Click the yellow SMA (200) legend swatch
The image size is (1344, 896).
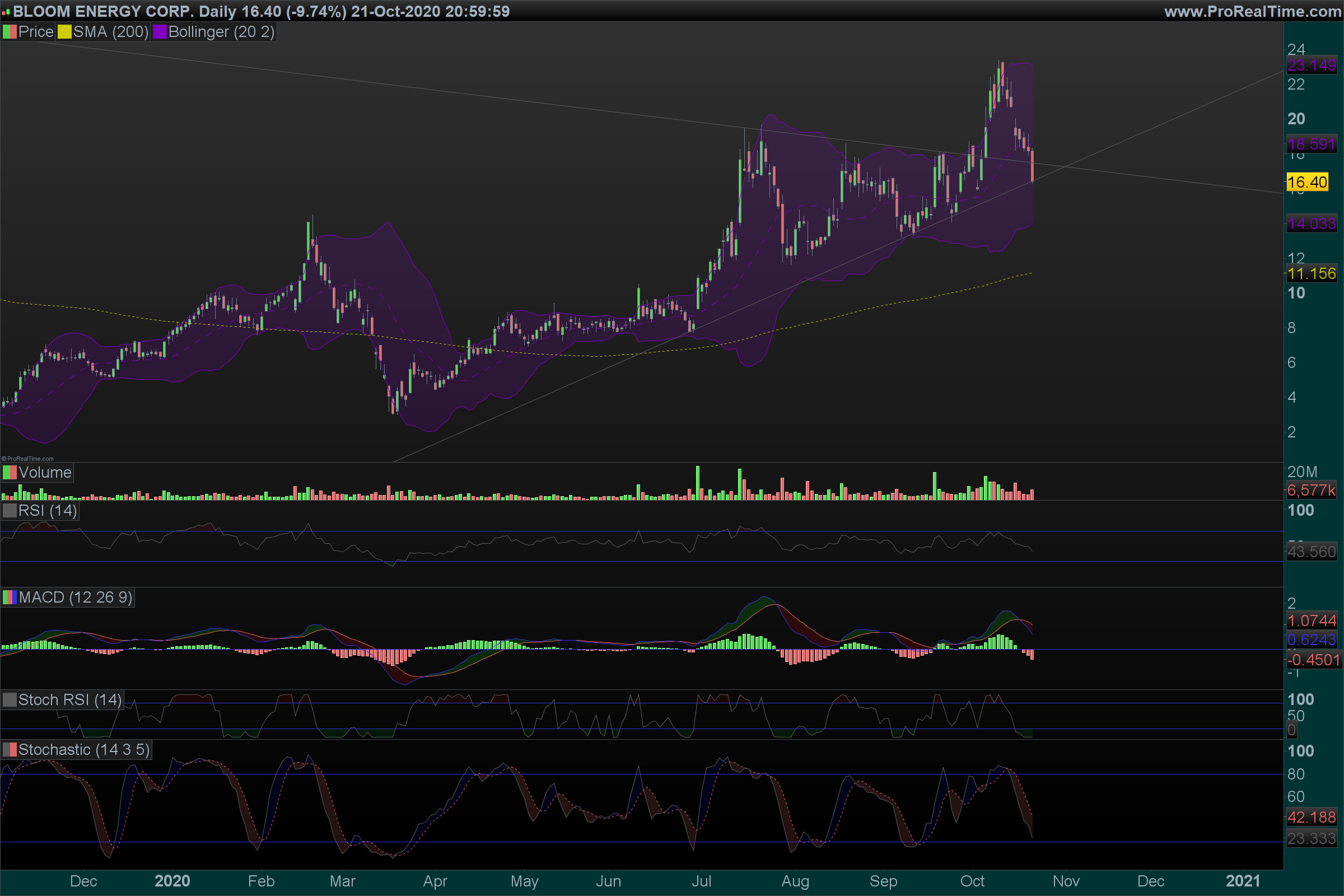pyautogui.click(x=64, y=32)
